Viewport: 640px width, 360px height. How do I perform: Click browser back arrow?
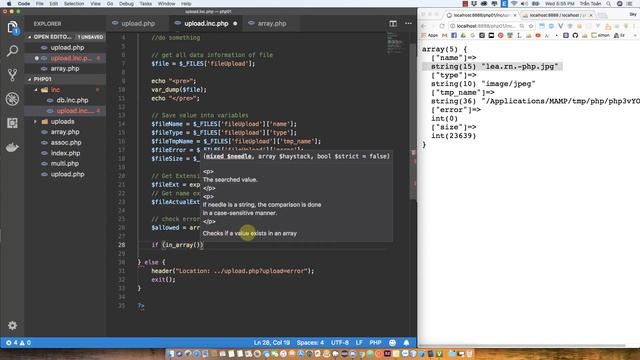[x=424, y=26]
